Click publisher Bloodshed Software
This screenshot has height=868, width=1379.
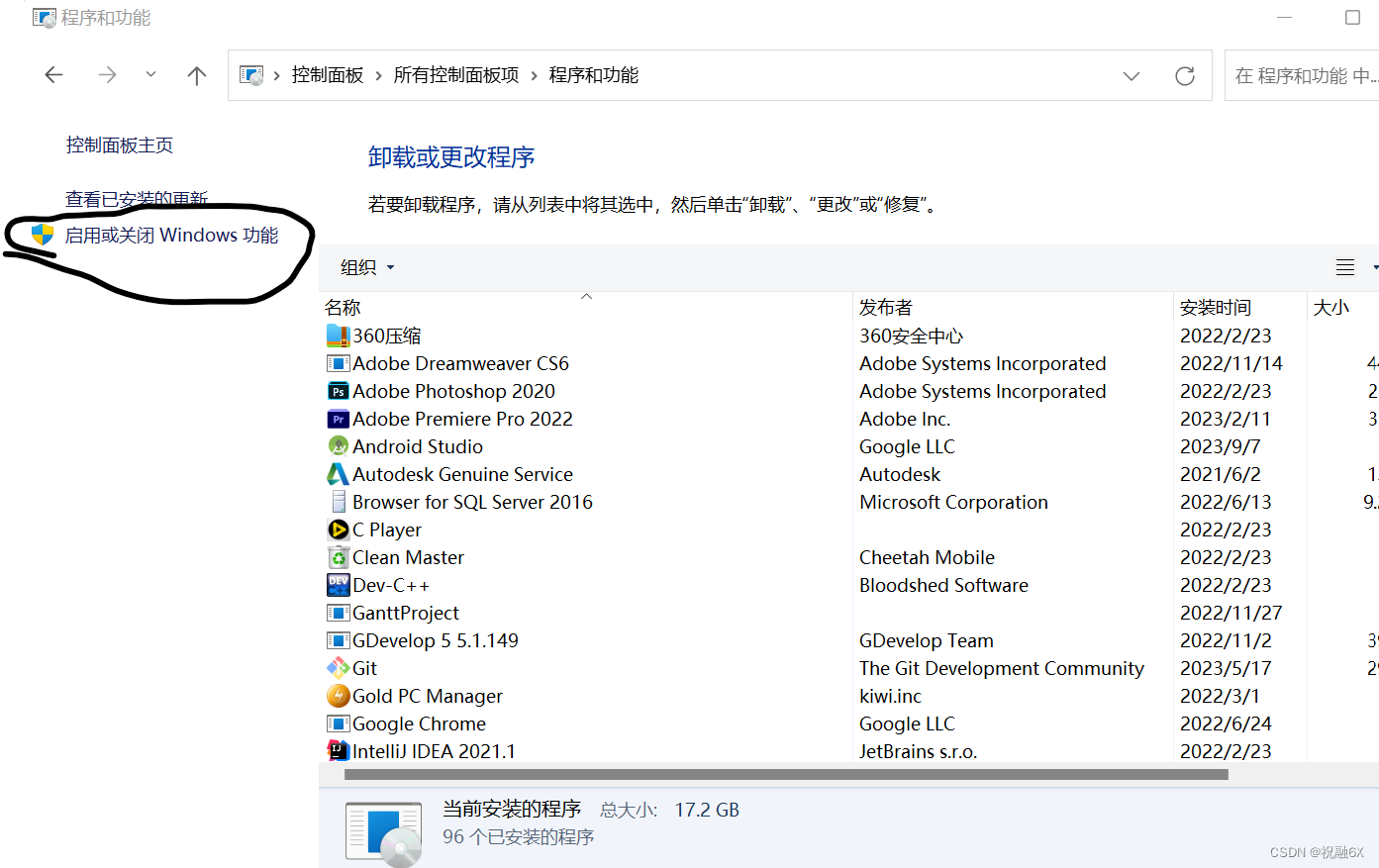click(x=943, y=585)
